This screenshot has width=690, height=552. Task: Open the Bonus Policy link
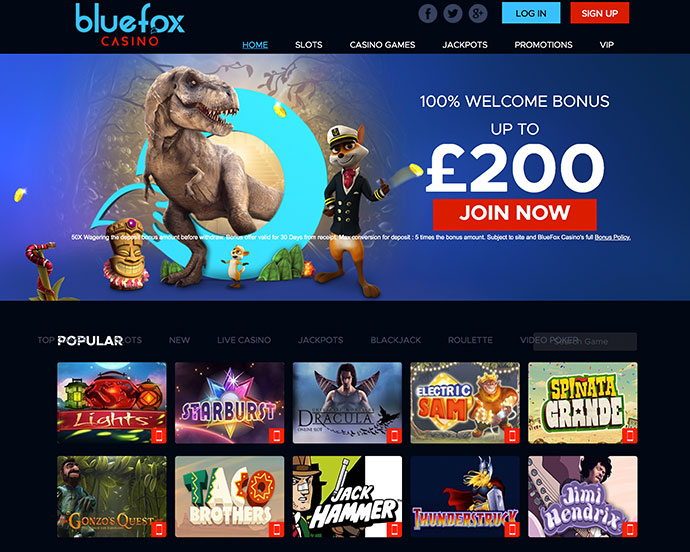tap(613, 237)
